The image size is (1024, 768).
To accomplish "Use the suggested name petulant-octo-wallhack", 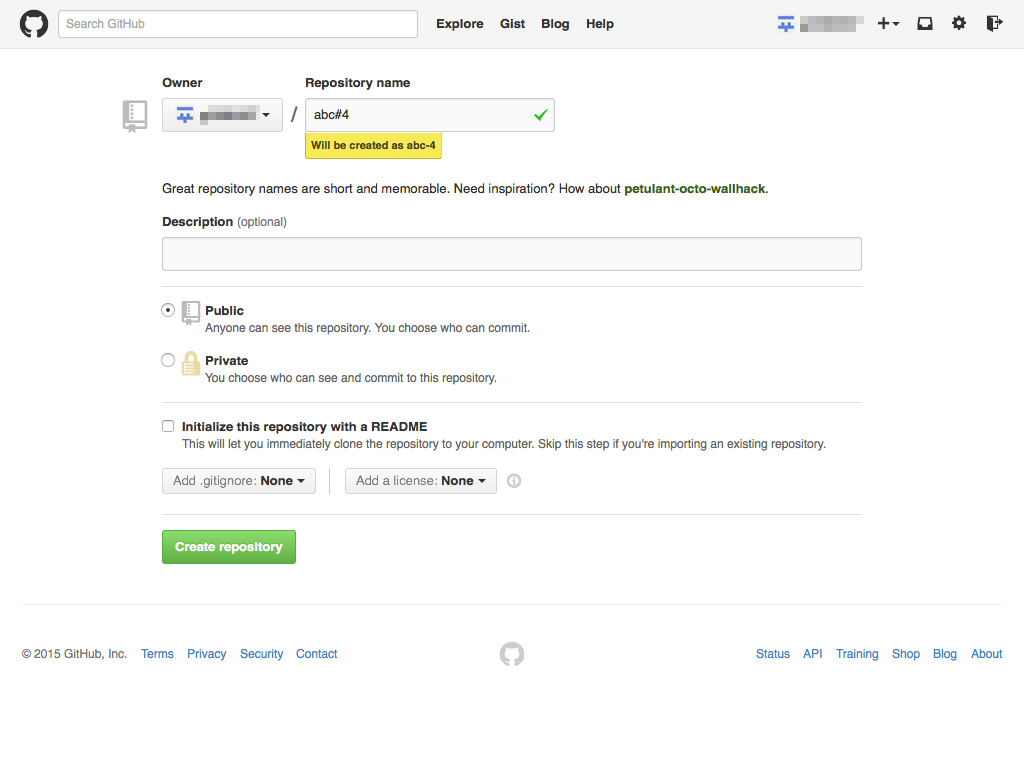I will pyautogui.click(x=695, y=188).
